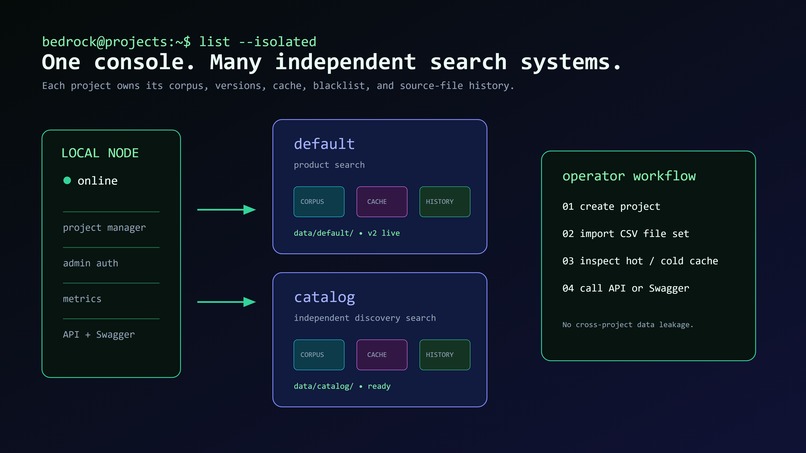Select admin auth in LOCAL NODE
The height and width of the screenshot is (453, 806).
click(x=90, y=263)
